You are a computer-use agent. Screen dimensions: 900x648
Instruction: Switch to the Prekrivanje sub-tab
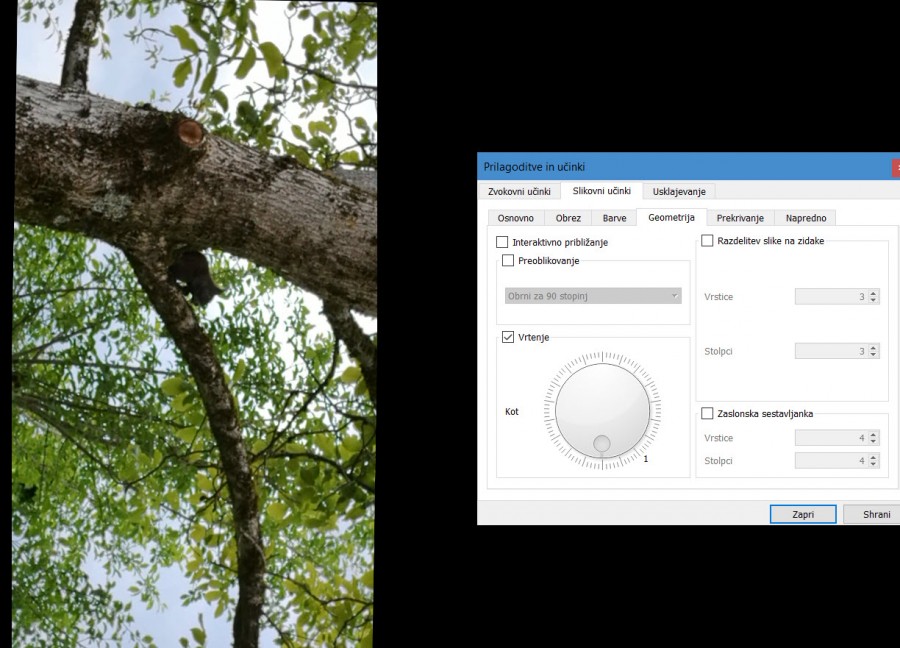click(x=740, y=218)
